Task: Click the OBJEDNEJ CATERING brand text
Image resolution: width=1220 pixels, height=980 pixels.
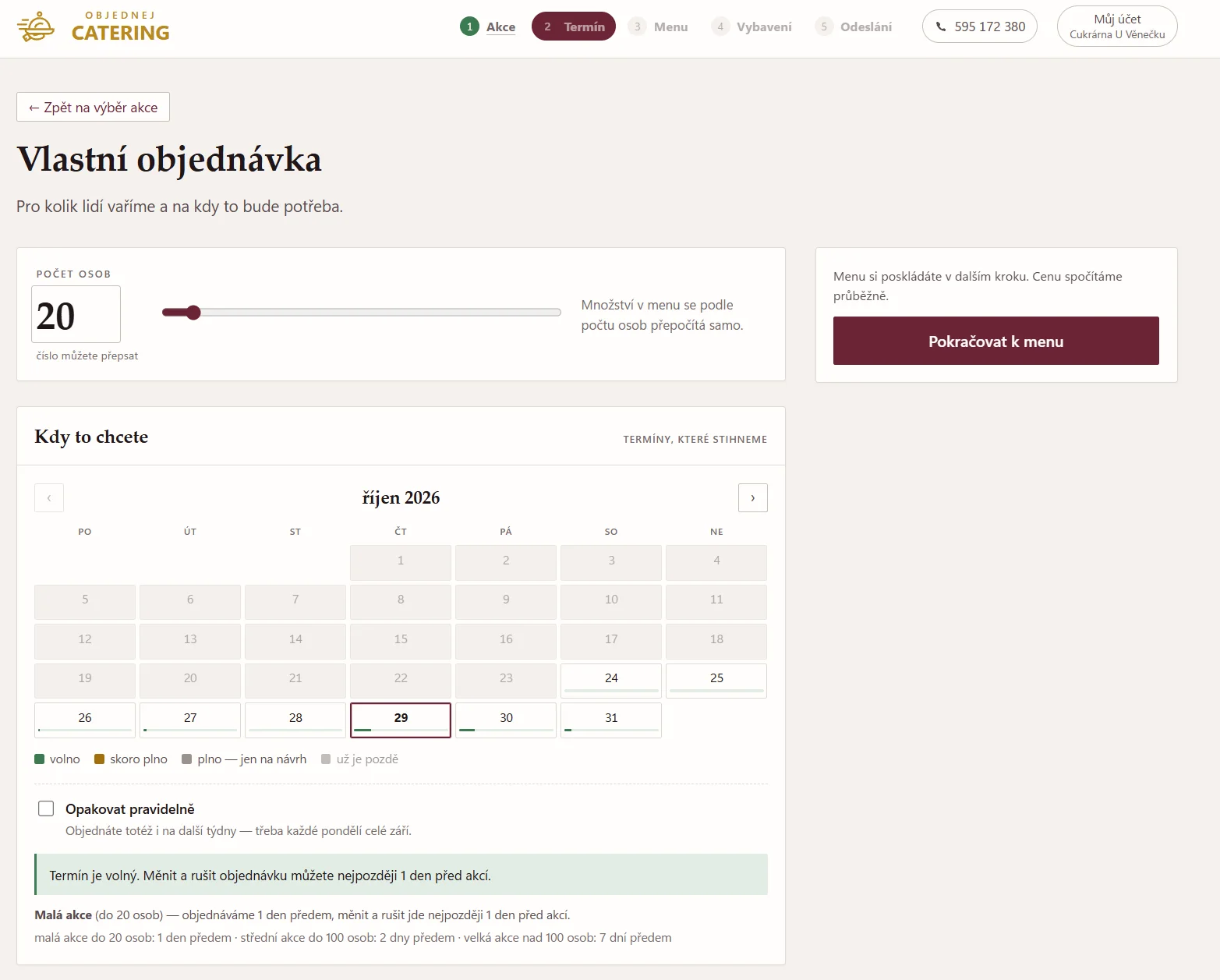Action: pos(120,27)
